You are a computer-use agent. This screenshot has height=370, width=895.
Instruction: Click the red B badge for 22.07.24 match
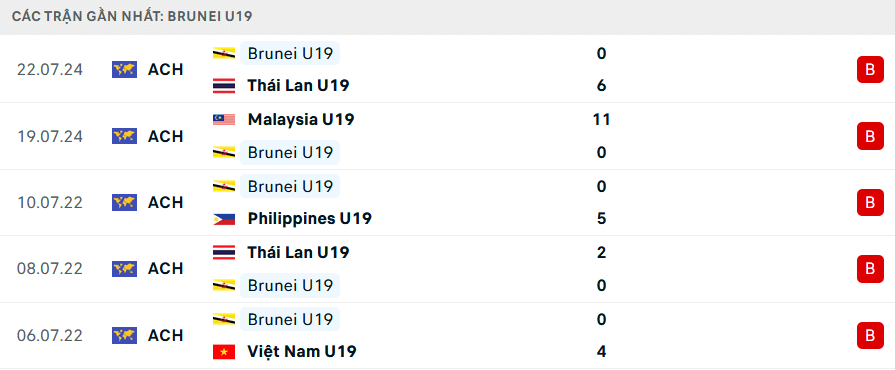[x=870, y=70]
